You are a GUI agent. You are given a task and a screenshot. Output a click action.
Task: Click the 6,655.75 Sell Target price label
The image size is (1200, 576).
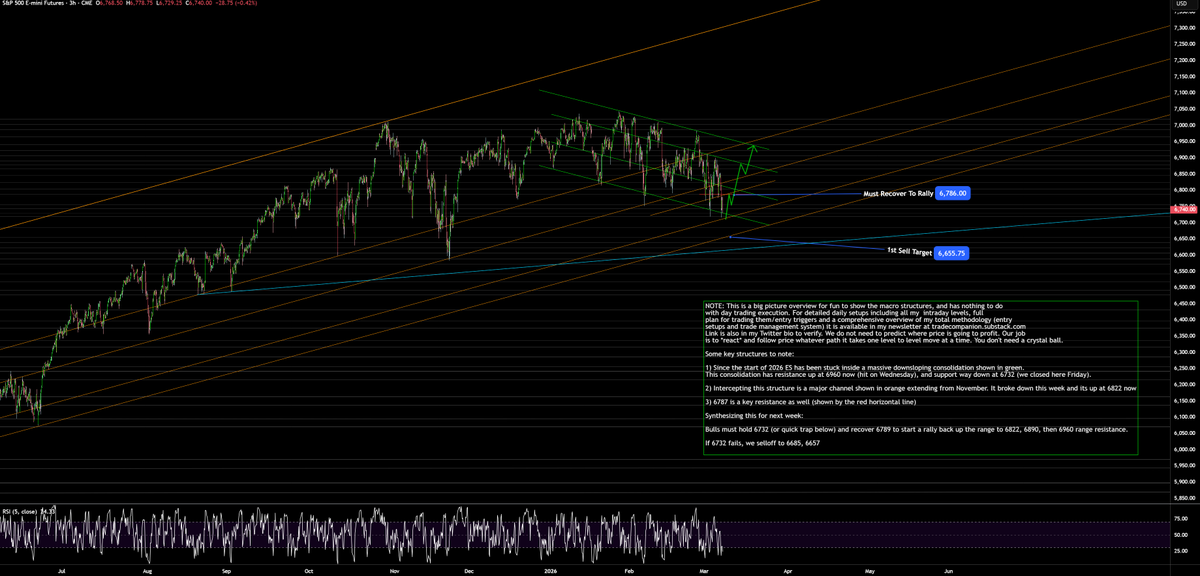coord(953,253)
